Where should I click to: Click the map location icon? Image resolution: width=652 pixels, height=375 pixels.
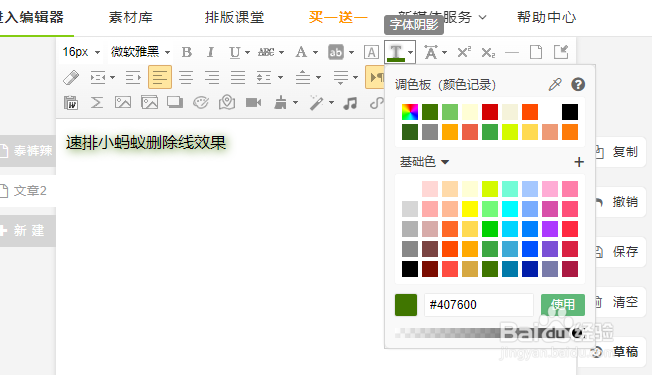(x=227, y=102)
